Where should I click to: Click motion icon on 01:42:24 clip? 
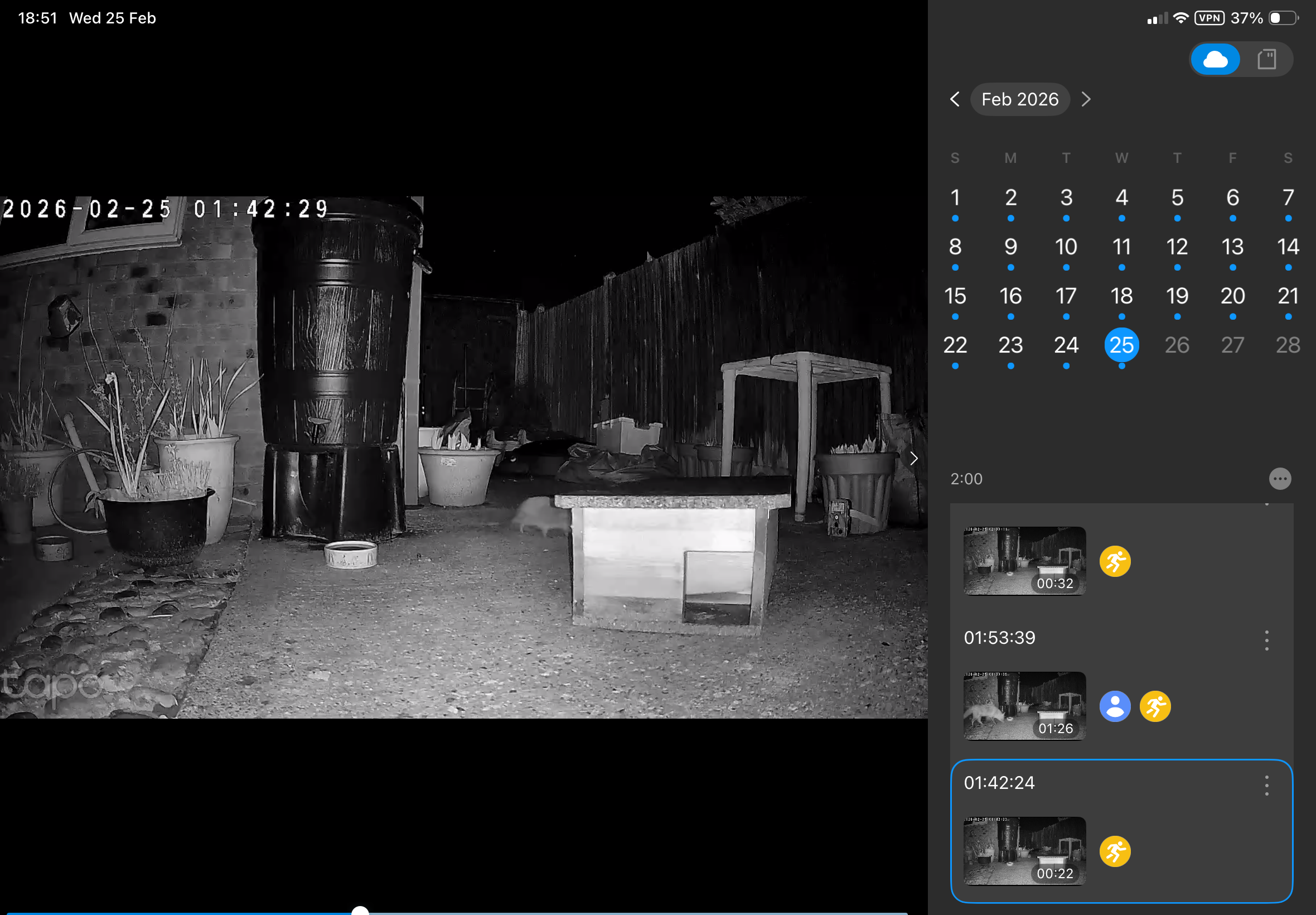tap(1115, 851)
